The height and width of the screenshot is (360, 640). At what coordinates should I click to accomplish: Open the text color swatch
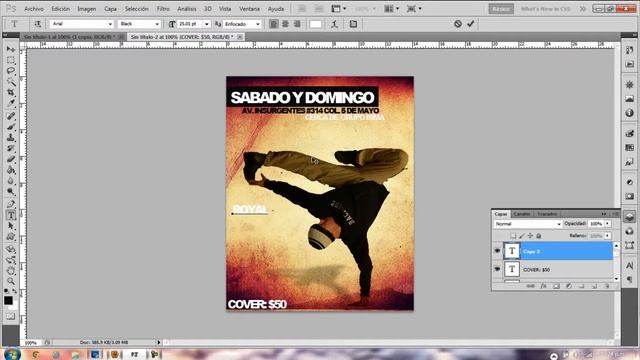coord(316,24)
